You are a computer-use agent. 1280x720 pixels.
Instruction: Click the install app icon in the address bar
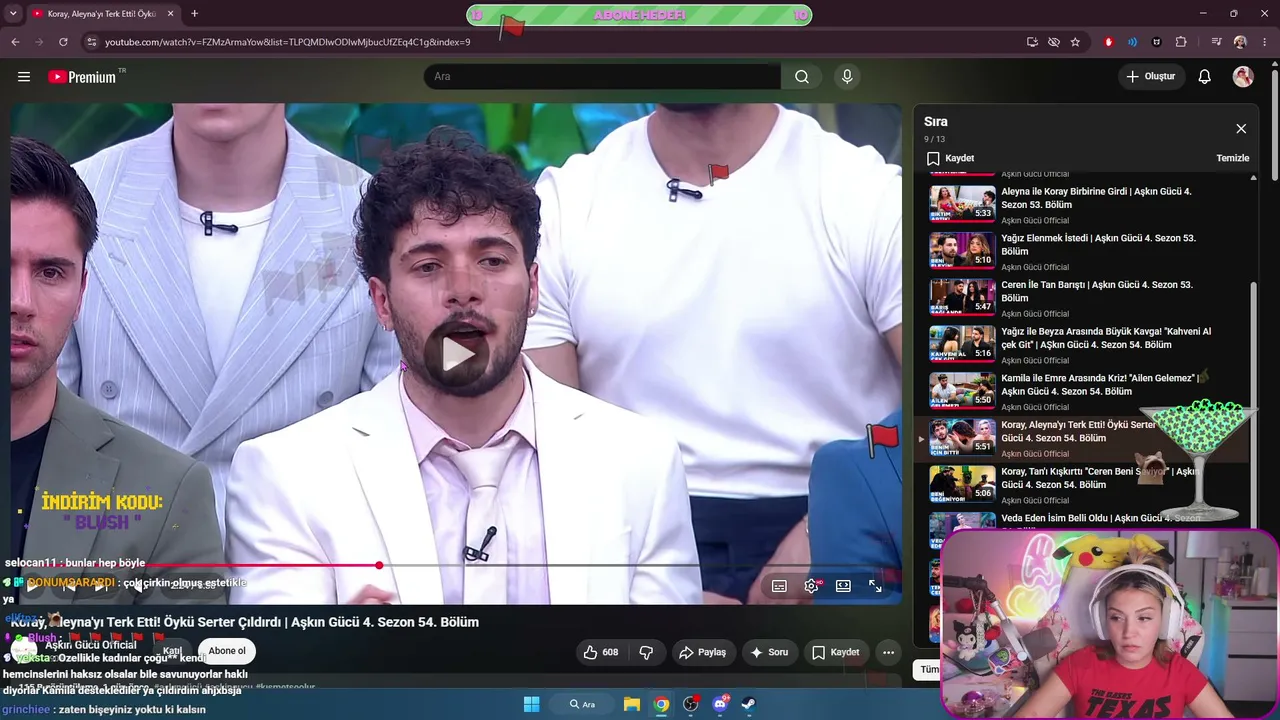coord(1032,42)
